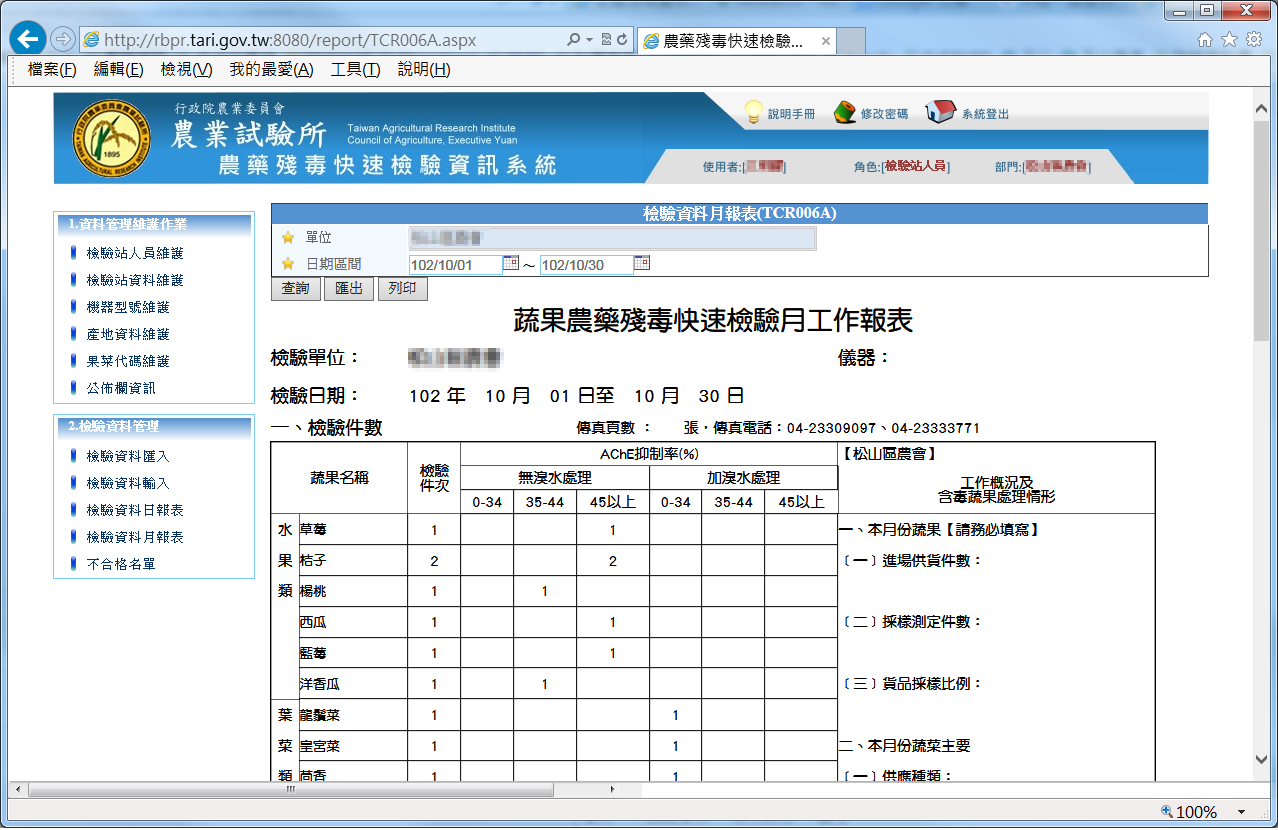This screenshot has height=830, width=1278.
Task: Click the 修改密碼 icon
Action: (844, 113)
